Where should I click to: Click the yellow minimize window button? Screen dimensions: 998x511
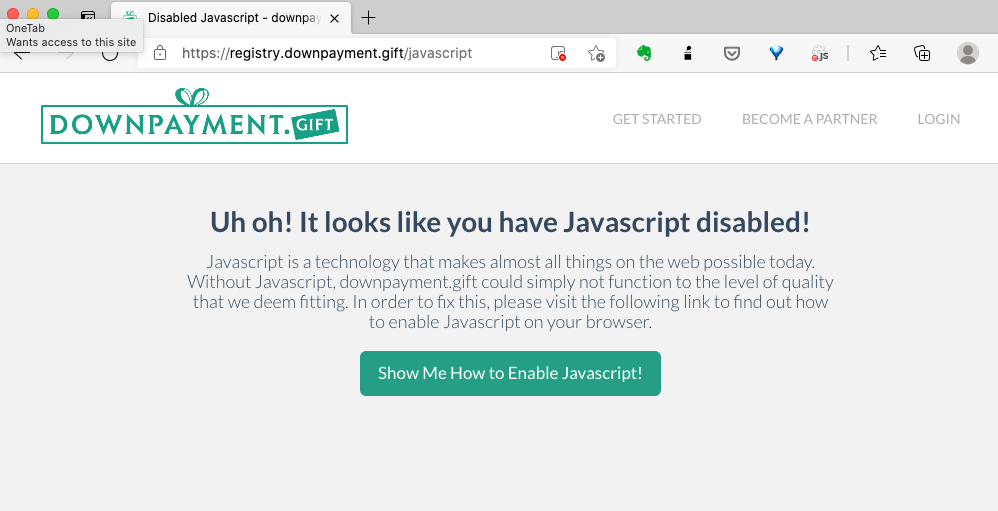33,14
